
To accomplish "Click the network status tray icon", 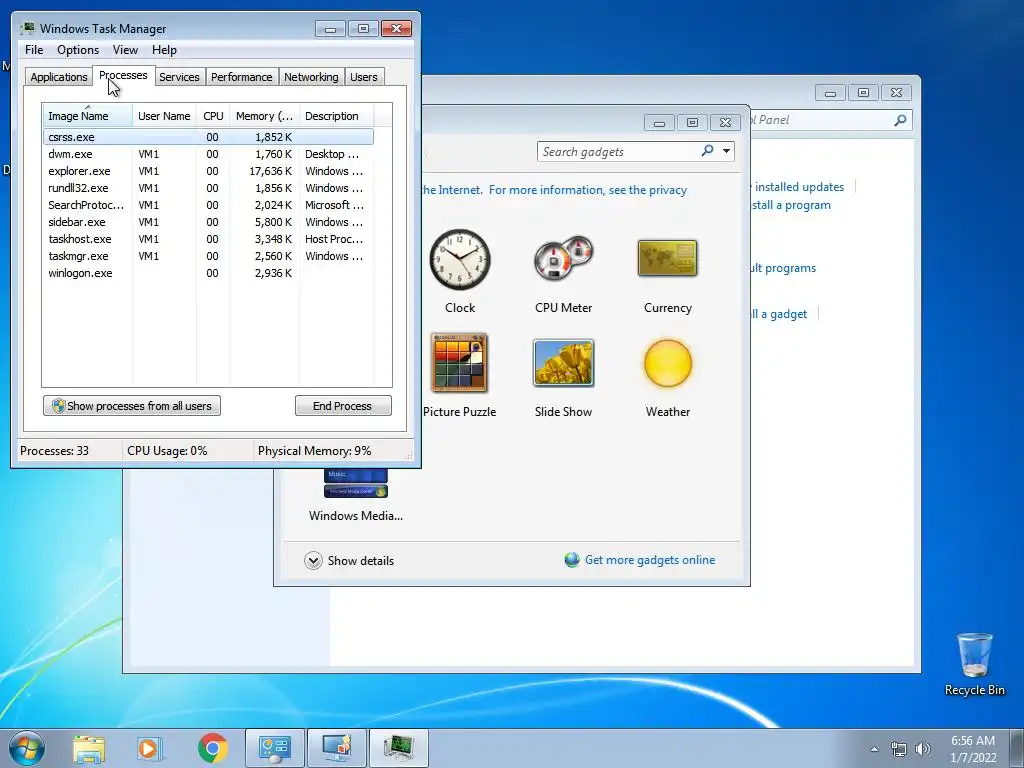I will [899, 749].
